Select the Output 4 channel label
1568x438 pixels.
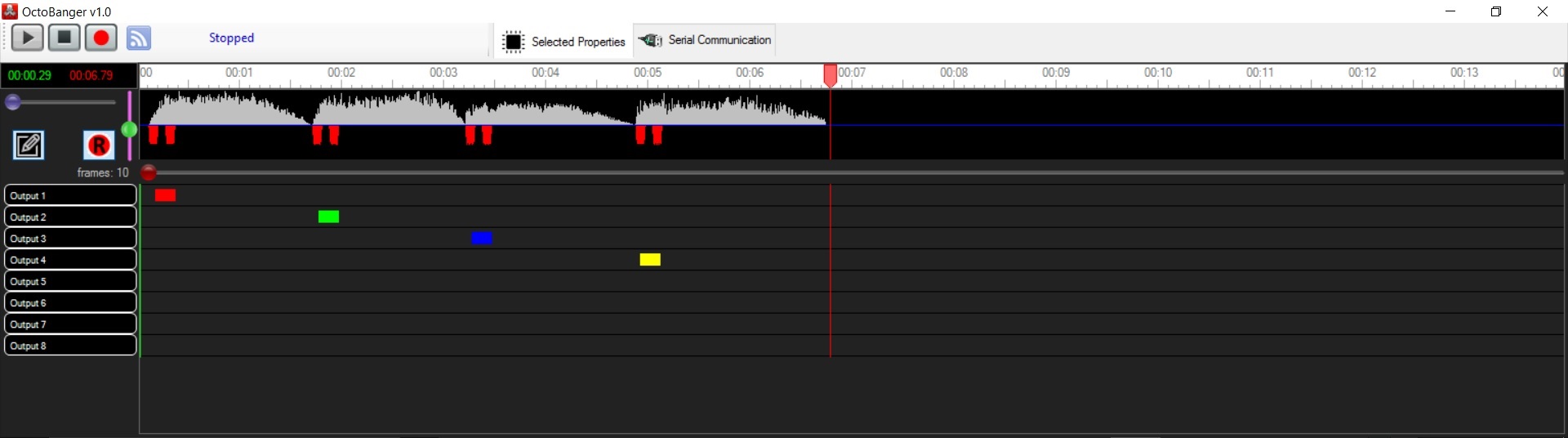70,259
